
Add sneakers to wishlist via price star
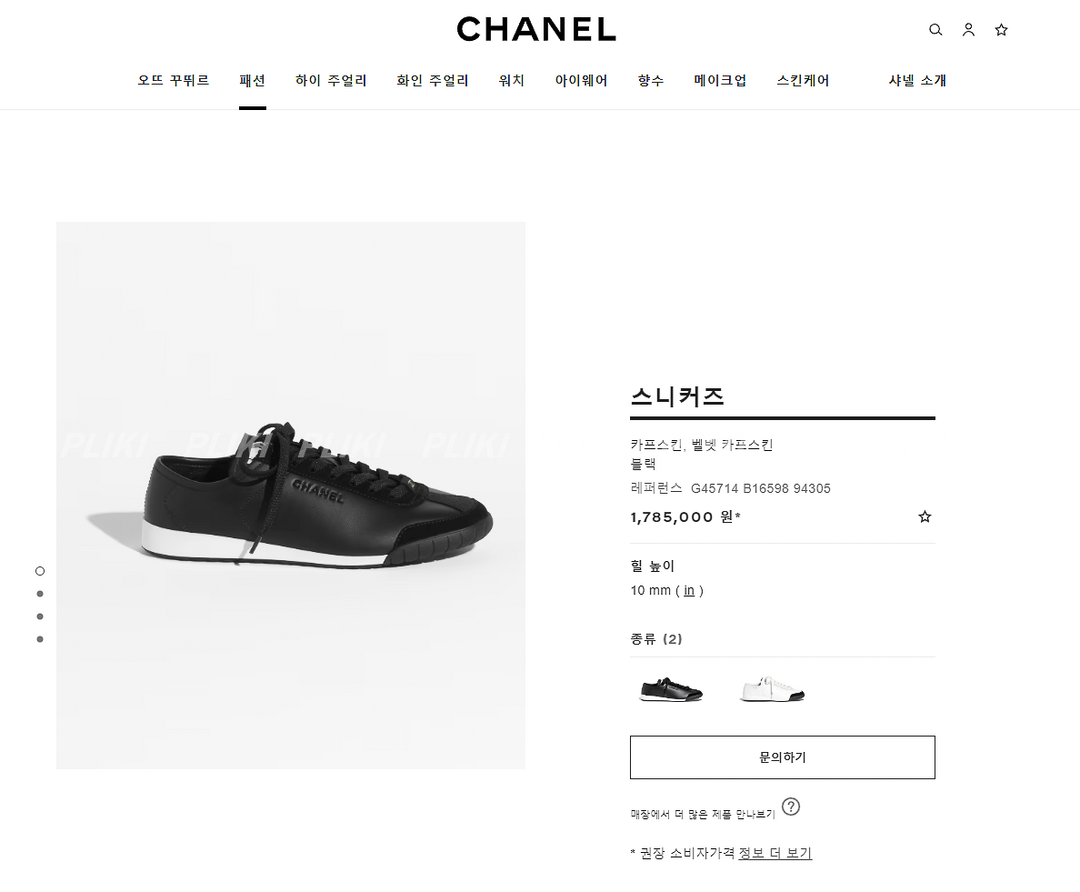[x=924, y=517]
